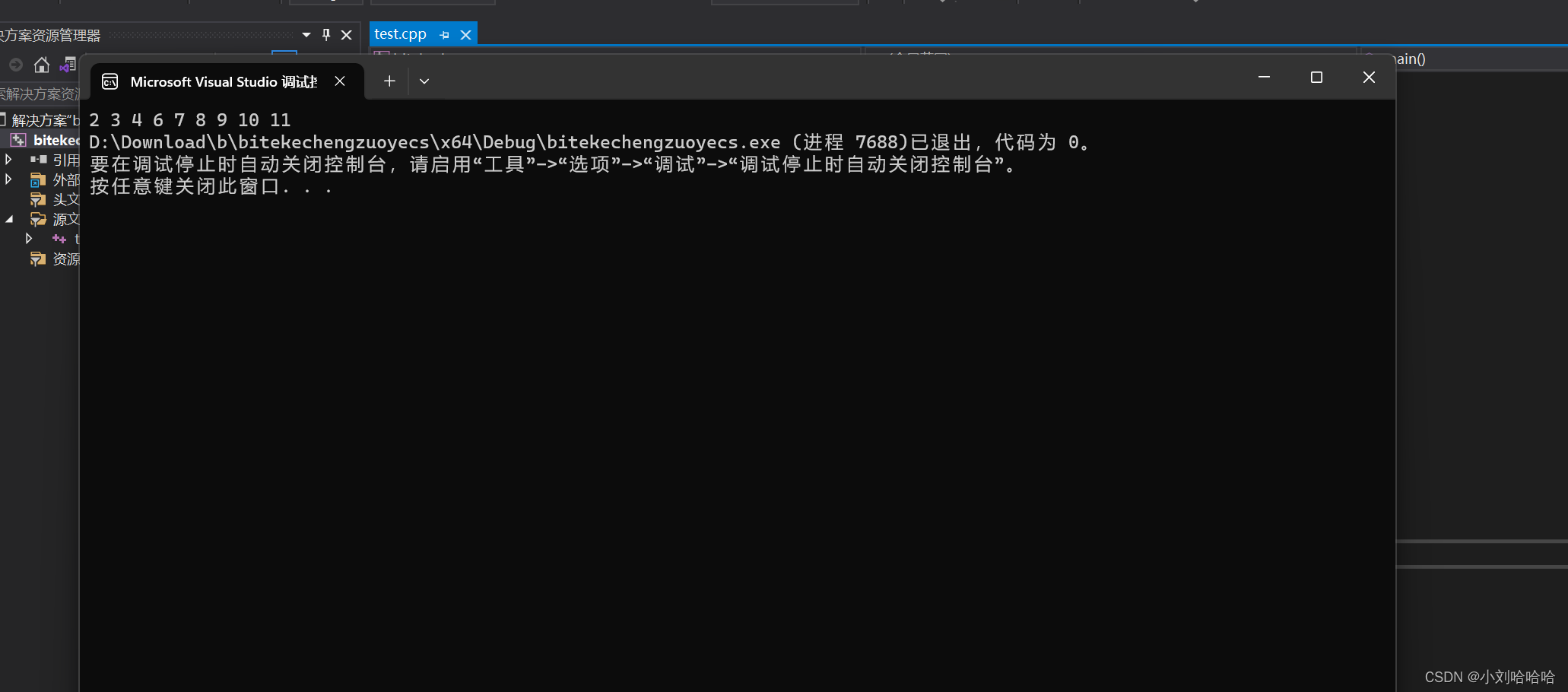Viewport: 1568px width, 692px height.
Task: Click the project icon beside bitekechengzuoyecs
Action: pos(18,140)
